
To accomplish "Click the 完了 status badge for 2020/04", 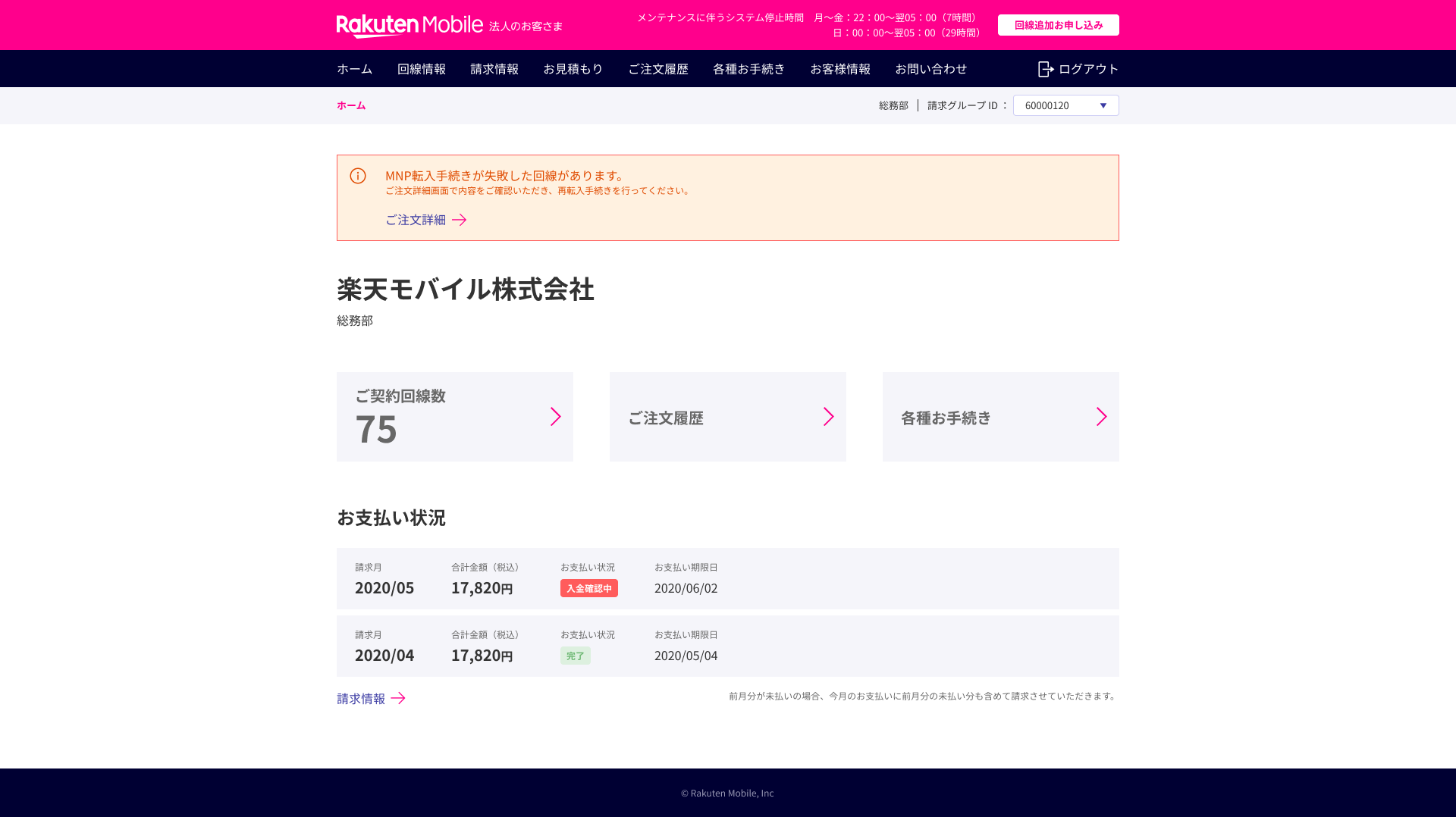I will 576,655.
